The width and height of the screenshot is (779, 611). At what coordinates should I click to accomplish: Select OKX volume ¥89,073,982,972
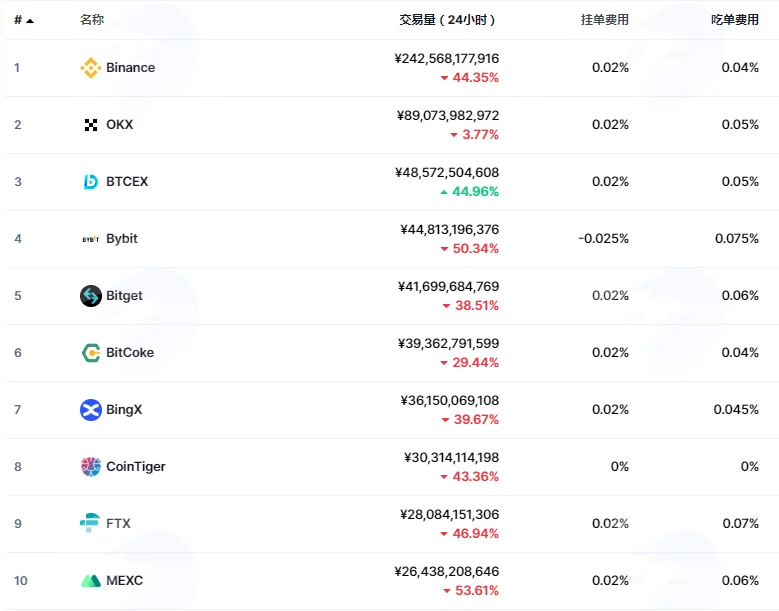448,116
